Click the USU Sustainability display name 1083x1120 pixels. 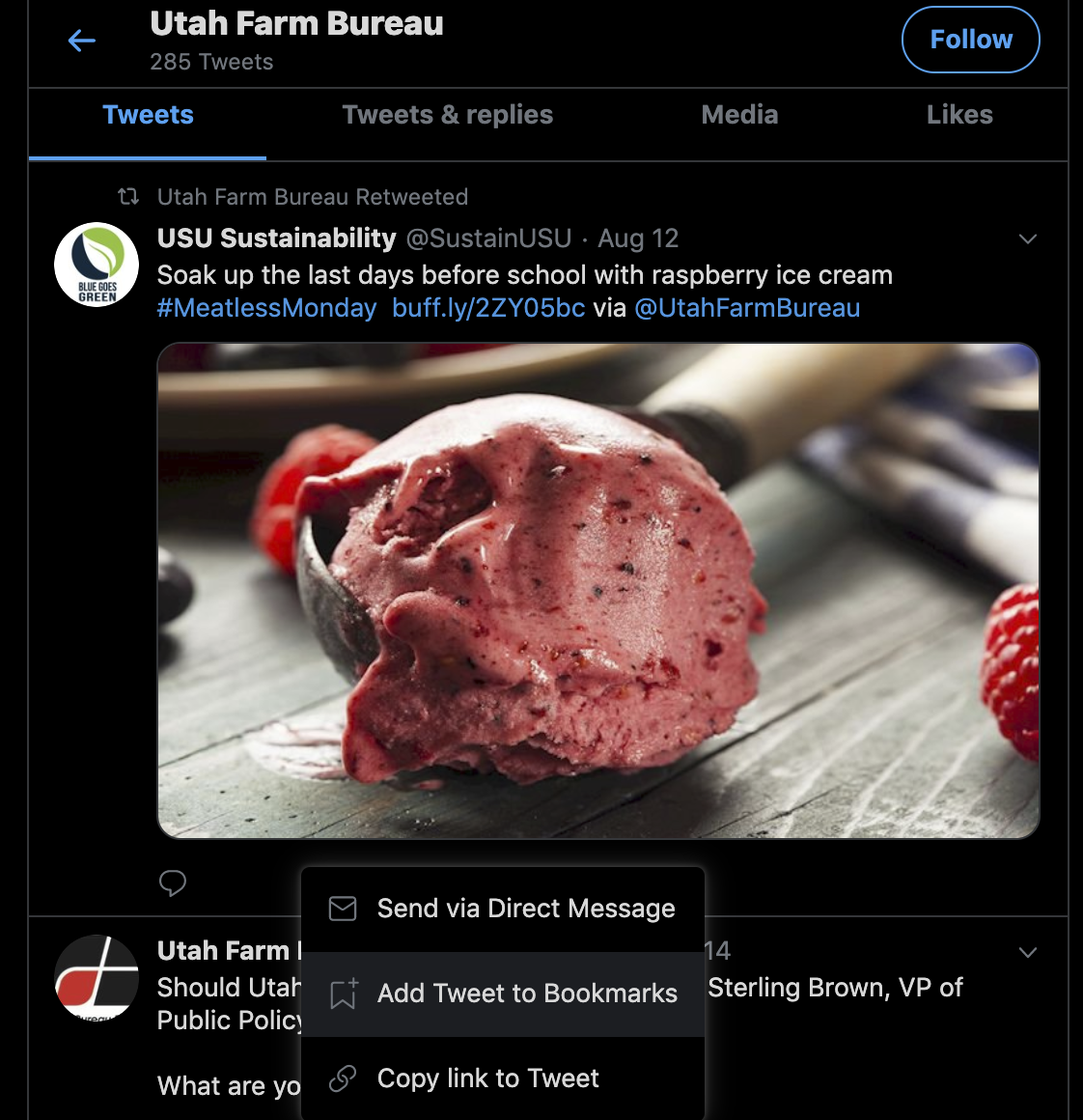click(x=277, y=238)
